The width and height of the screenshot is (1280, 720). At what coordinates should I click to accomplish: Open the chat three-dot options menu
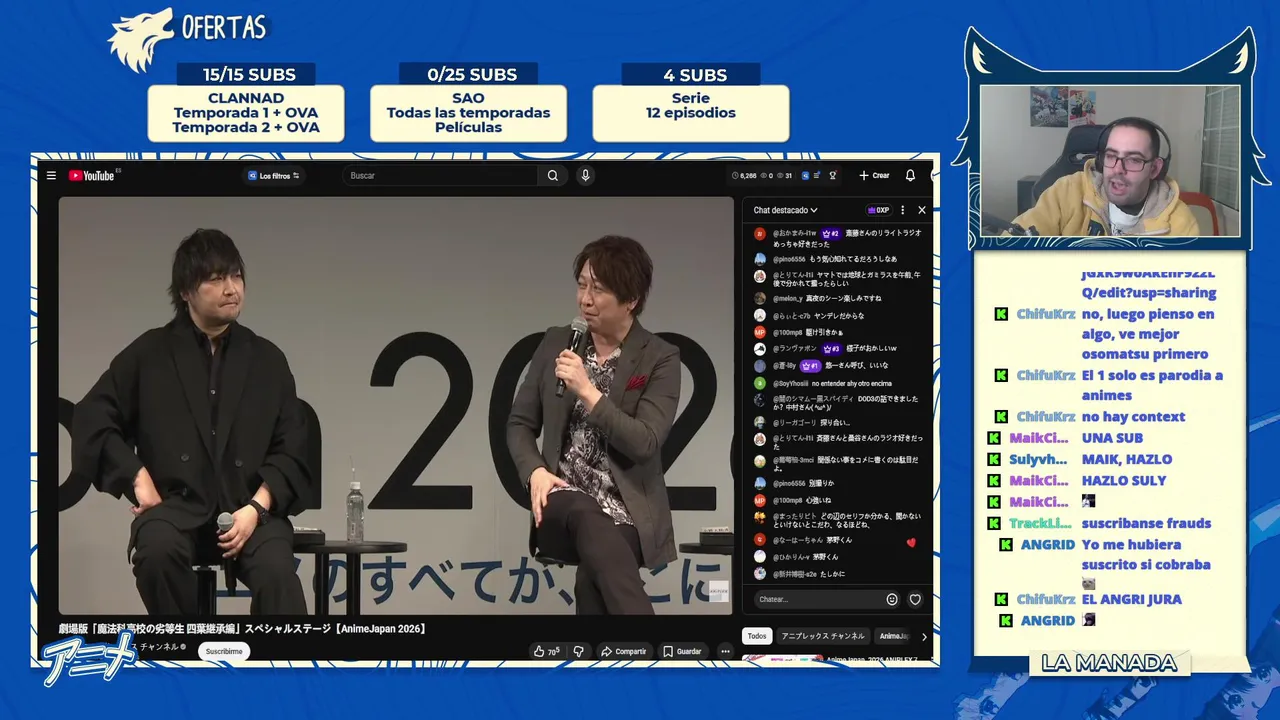click(x=902, y=210)
